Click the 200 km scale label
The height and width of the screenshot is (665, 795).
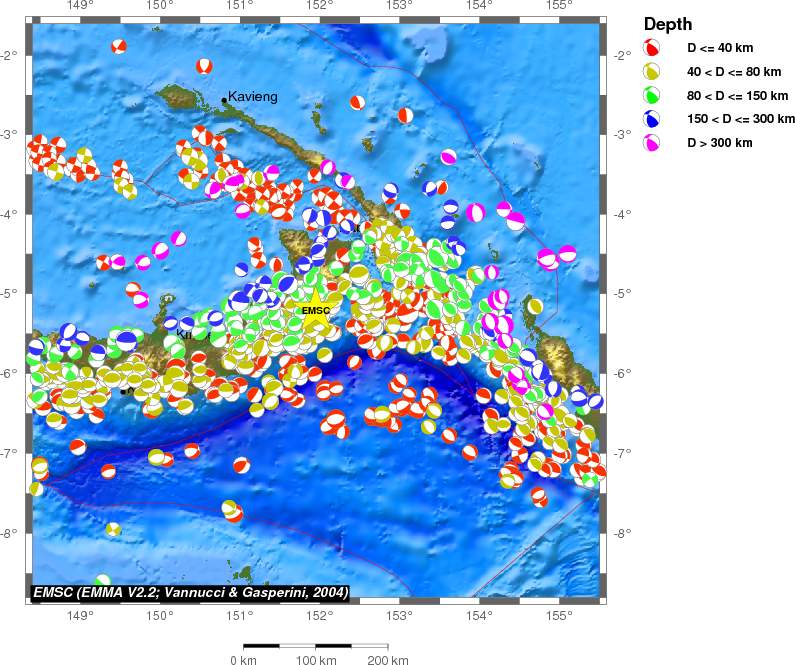(387, 660)
